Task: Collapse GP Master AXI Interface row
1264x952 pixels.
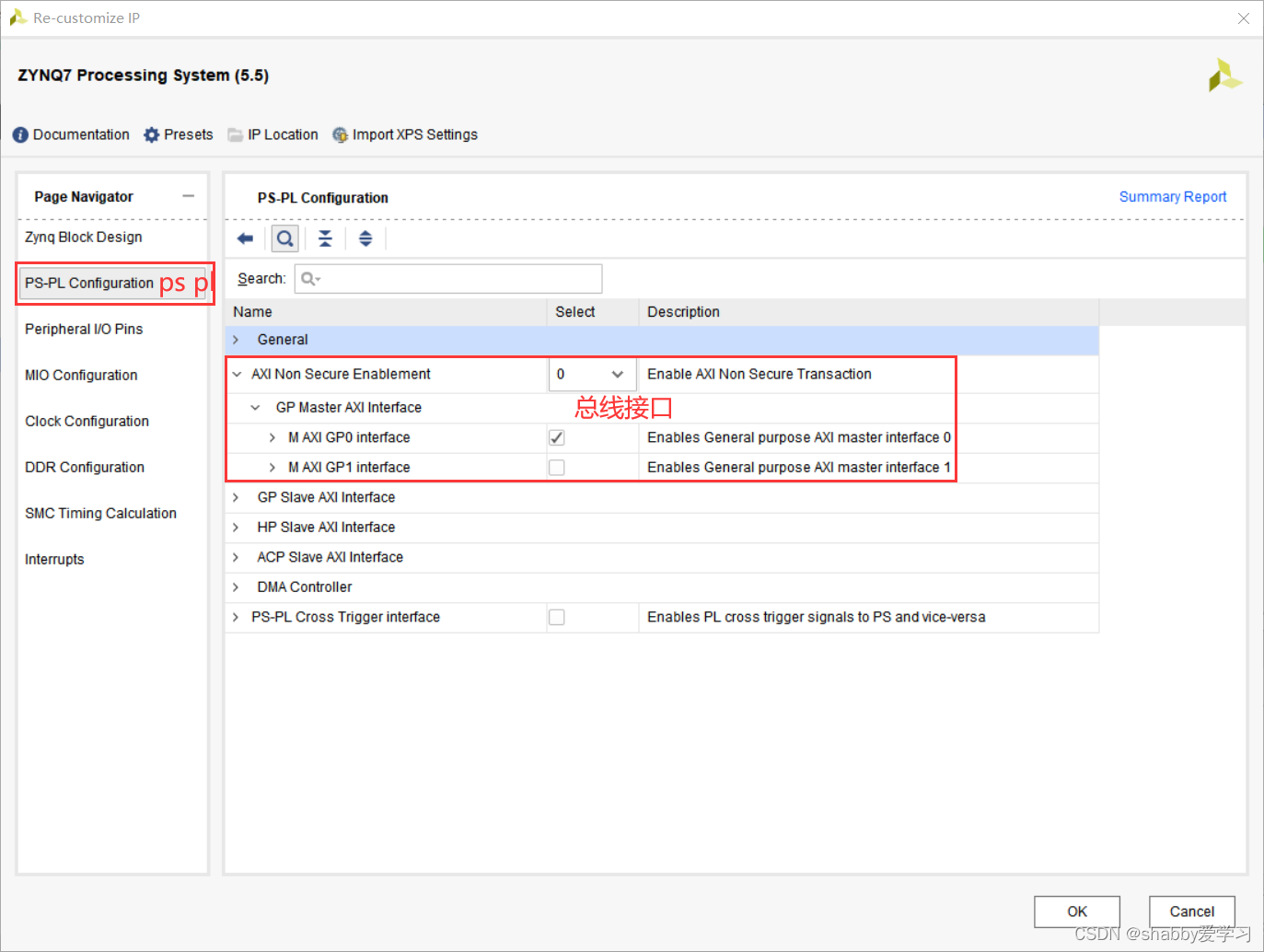Action: (x=255, y=407)
